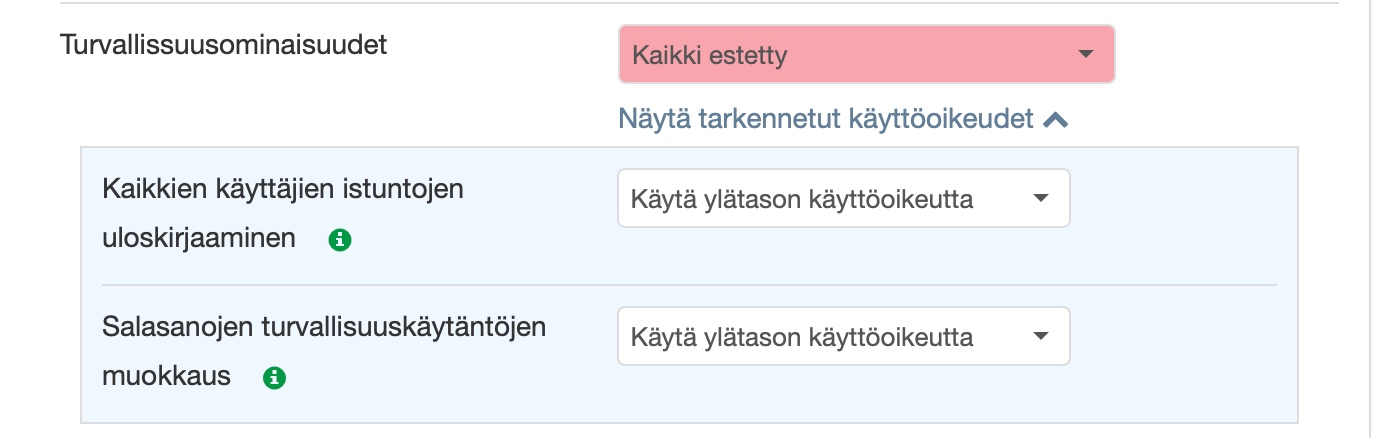Viewport: 1374px width, 438px height.
Task: Click the word "uloskirjaaminen"
Action: [x=198, y=239]
